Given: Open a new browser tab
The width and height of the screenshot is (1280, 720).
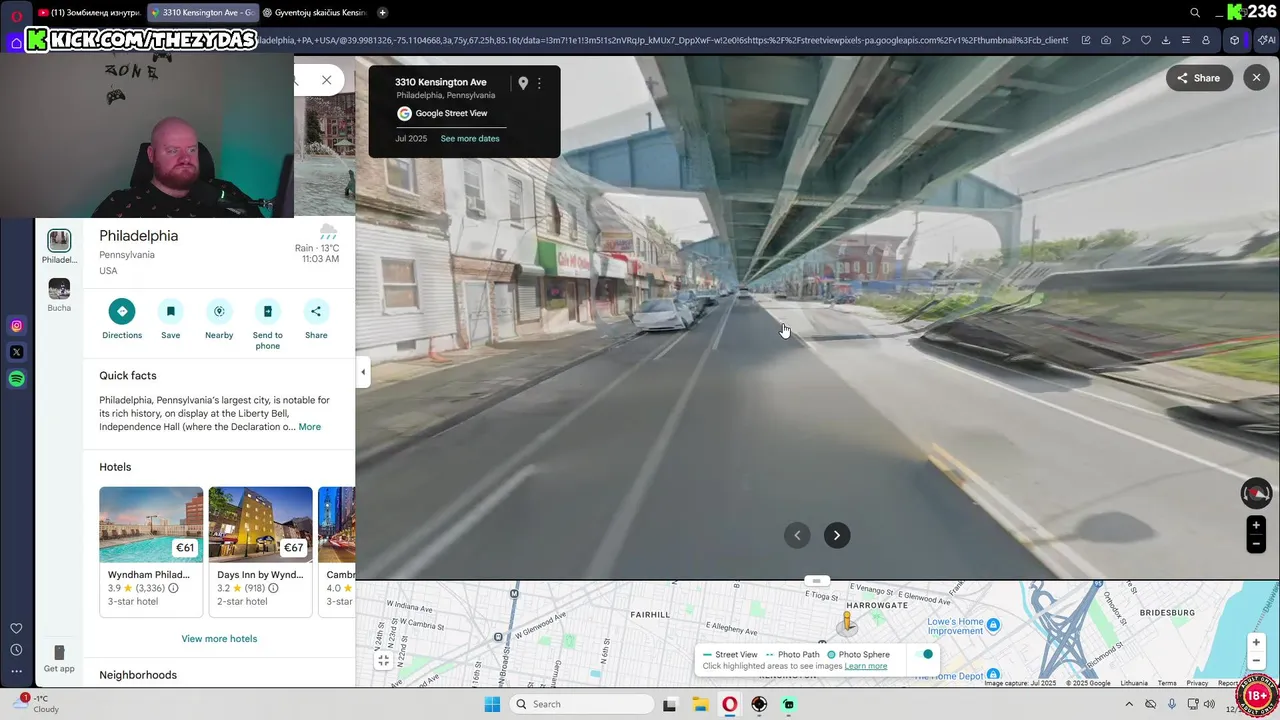Looking at the screenshot, I should [382, 13].
